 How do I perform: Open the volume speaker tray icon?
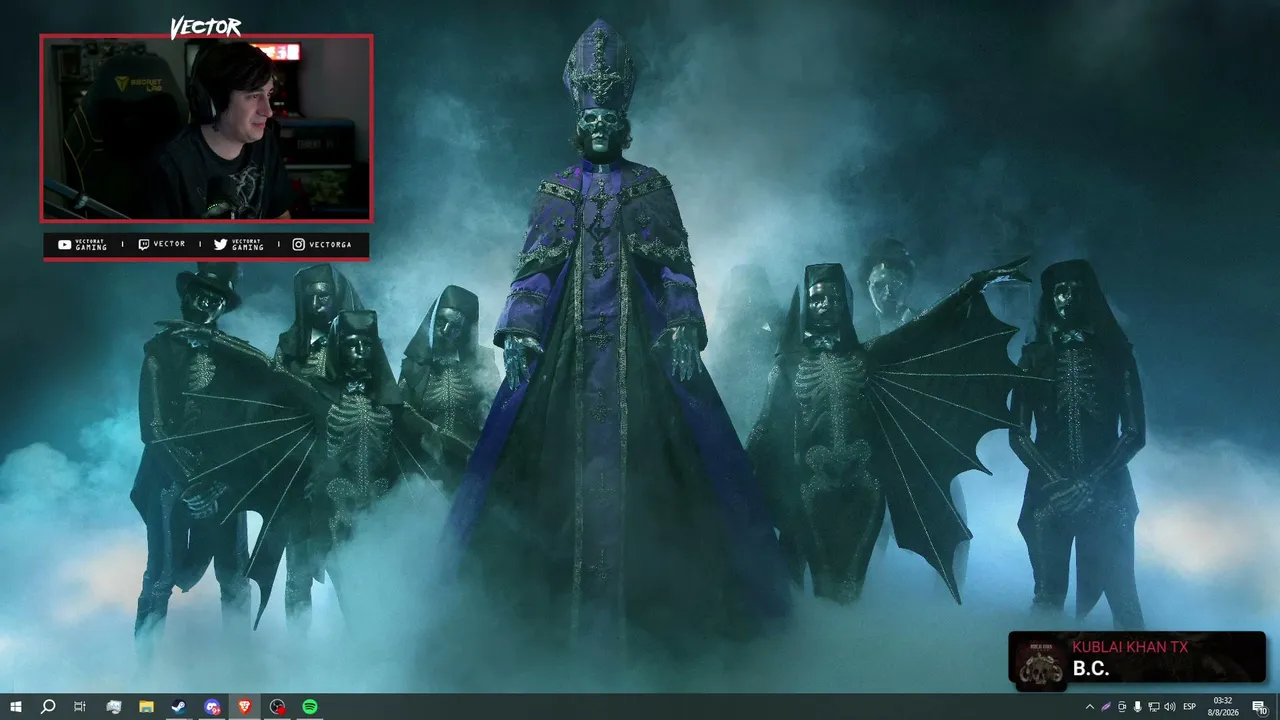click(x=1170, y=707)
